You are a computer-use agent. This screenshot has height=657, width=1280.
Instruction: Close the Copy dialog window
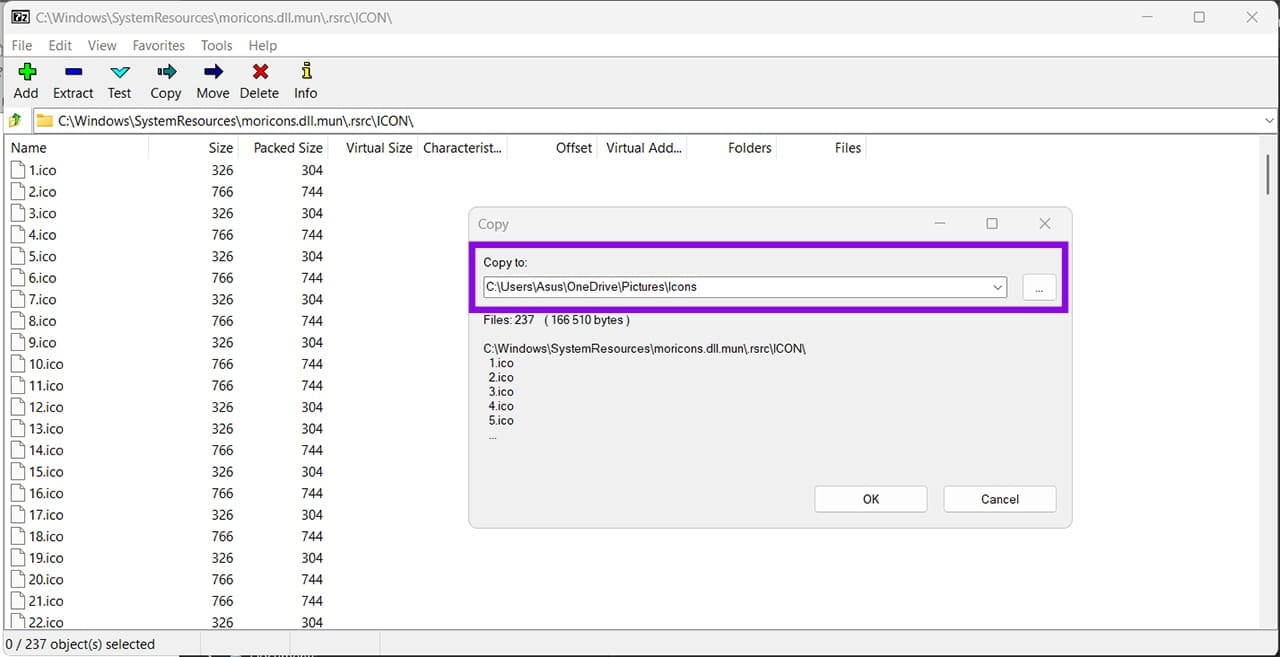pyautogui.click(x=1044, y=224)
